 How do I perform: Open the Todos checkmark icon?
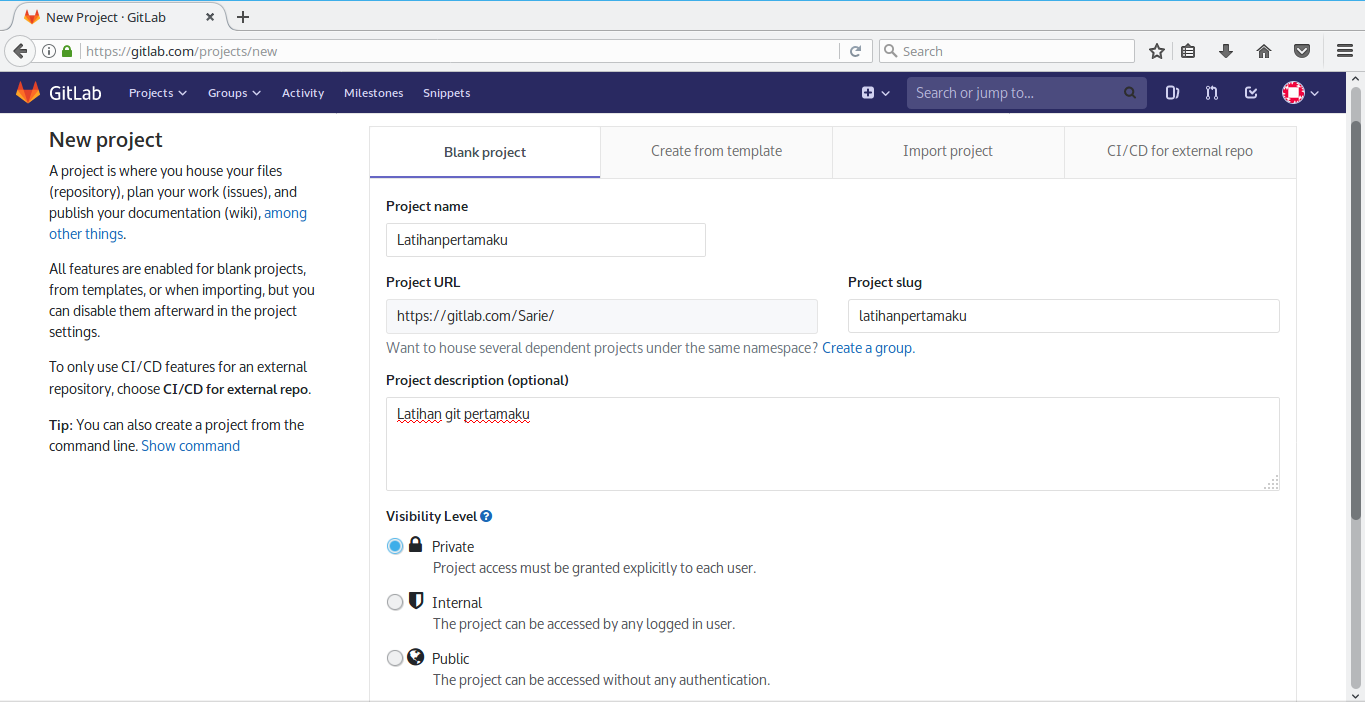tap(1250, 92)
